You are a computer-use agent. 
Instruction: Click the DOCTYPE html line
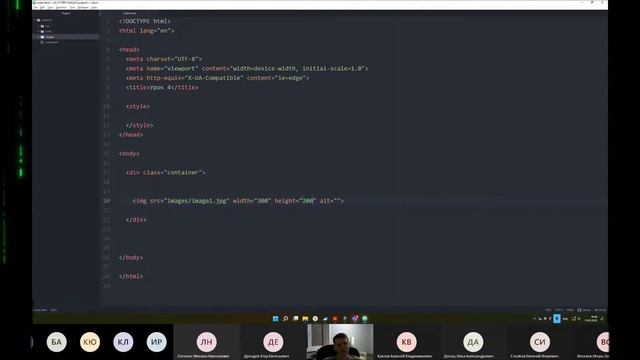[145, 21]
